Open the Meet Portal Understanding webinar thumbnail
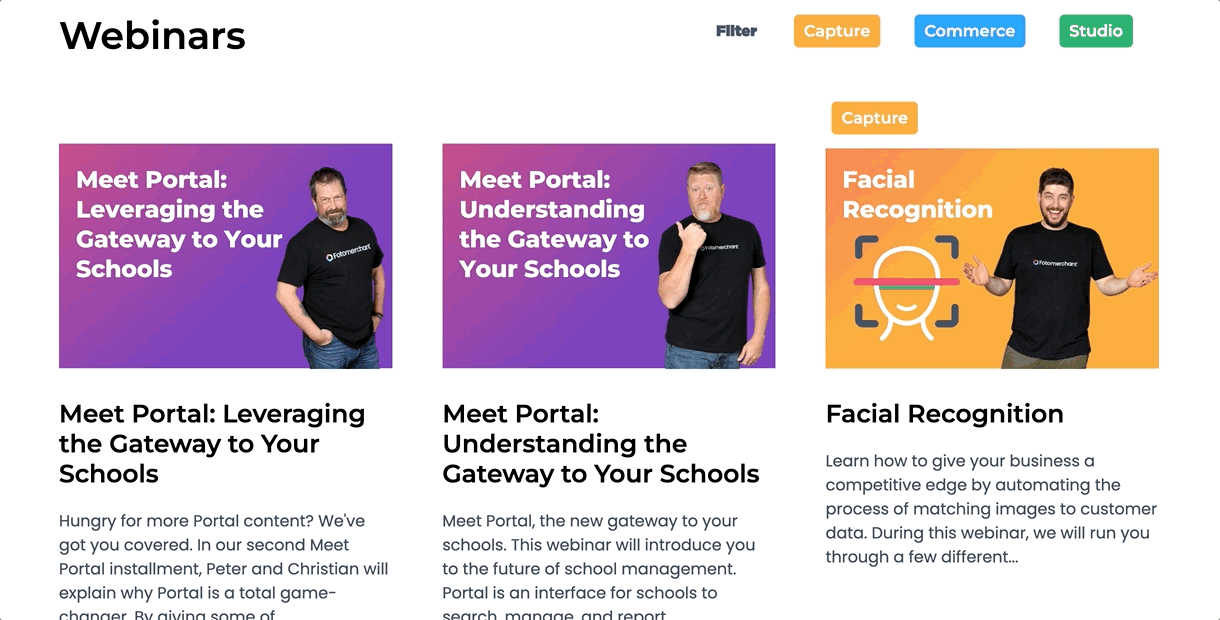1220x620 pixels. 609,256
